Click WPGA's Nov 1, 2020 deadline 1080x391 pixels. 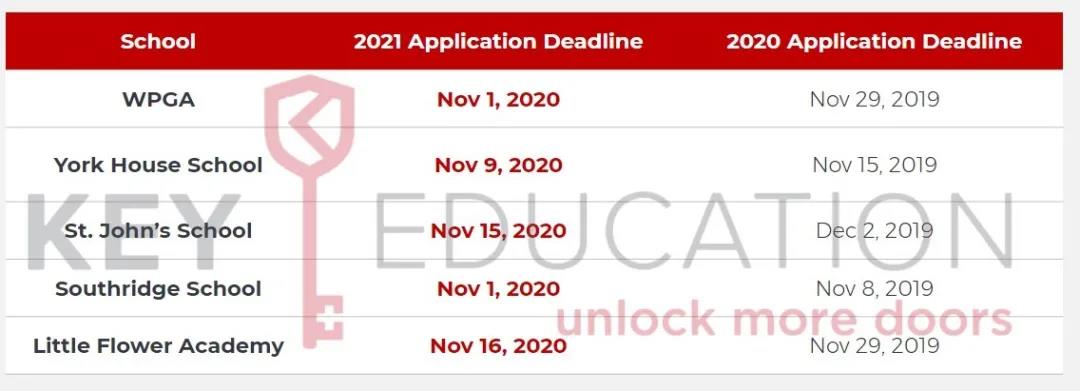(x=499, y=100)
